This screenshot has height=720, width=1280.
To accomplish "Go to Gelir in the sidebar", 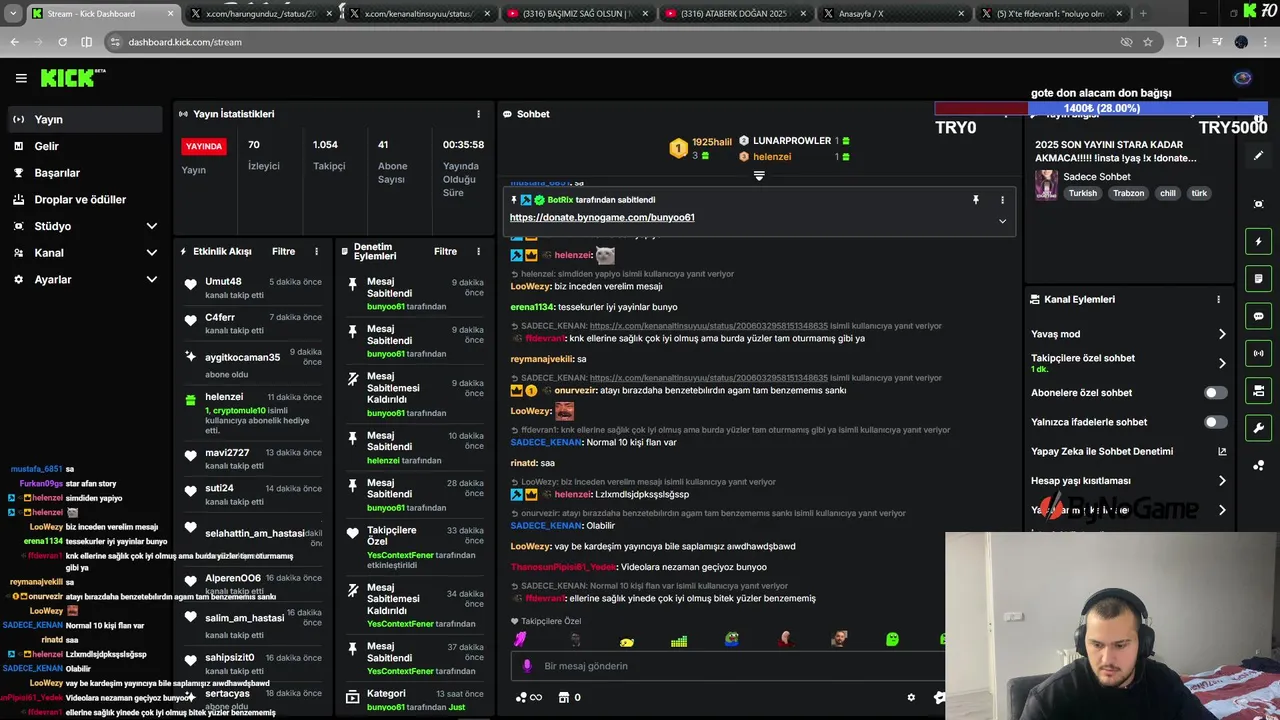I will pos(84,146).
